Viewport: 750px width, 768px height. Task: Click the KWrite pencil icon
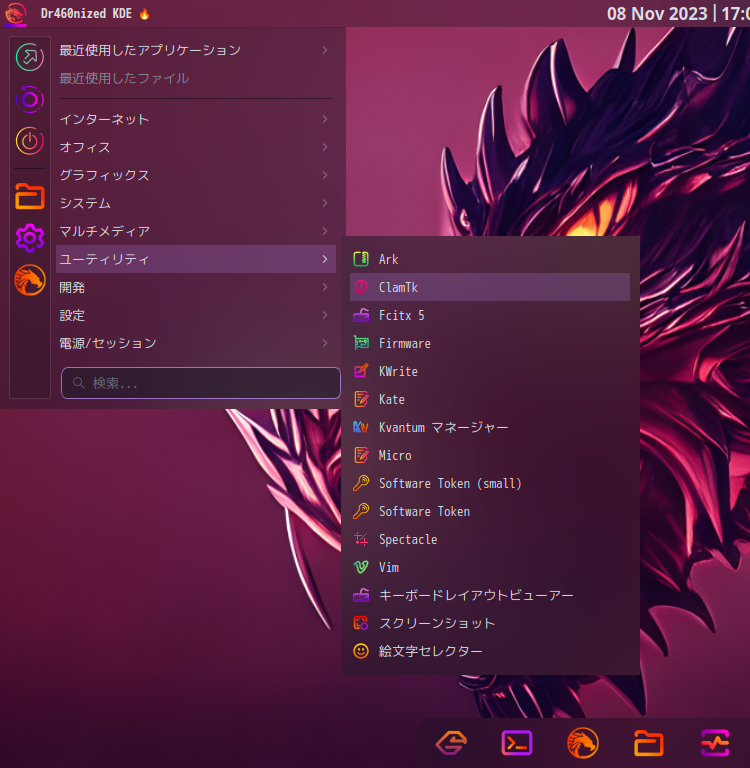tap(361, 371)
